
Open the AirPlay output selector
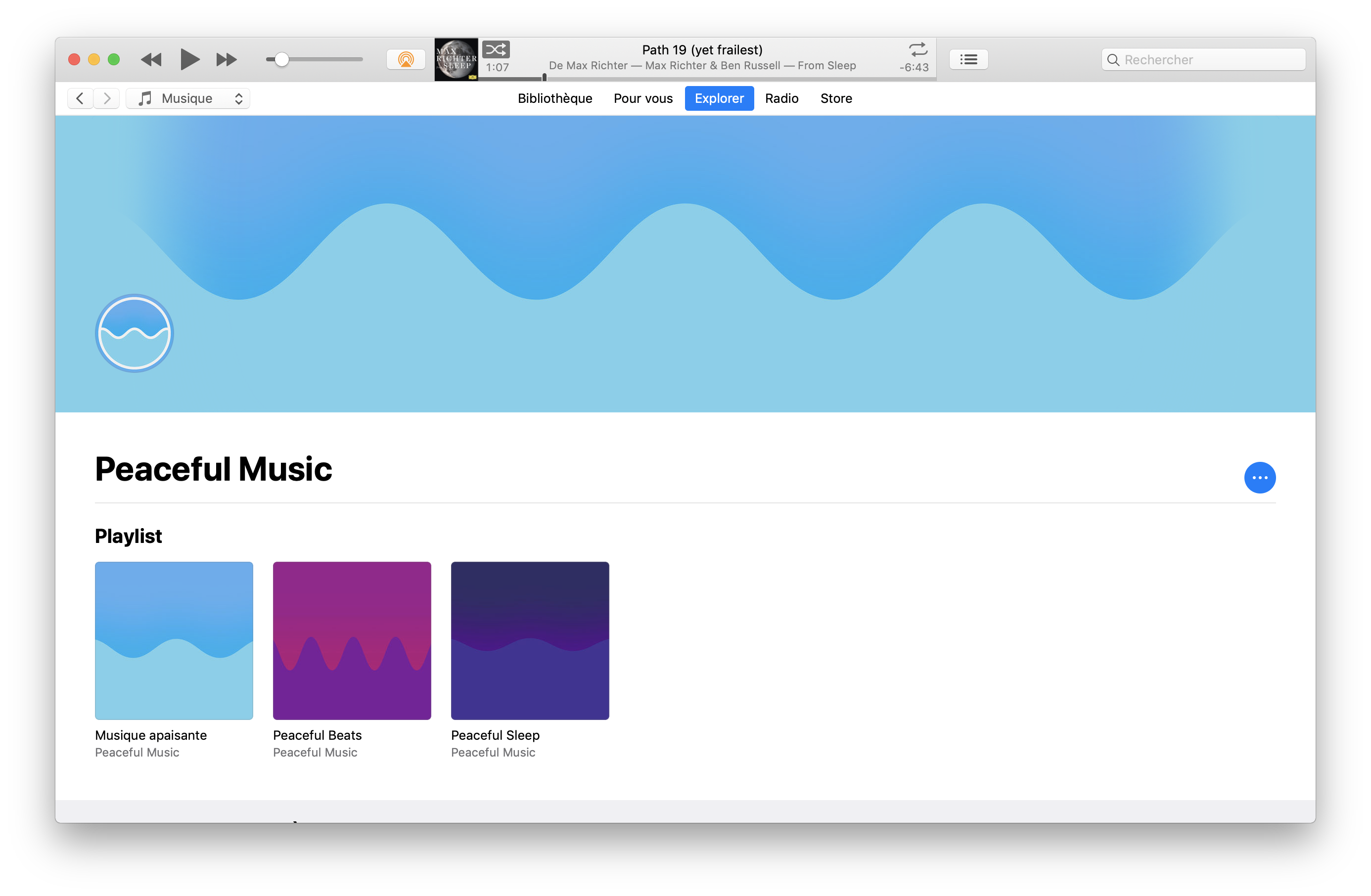[x=406, y=59]
